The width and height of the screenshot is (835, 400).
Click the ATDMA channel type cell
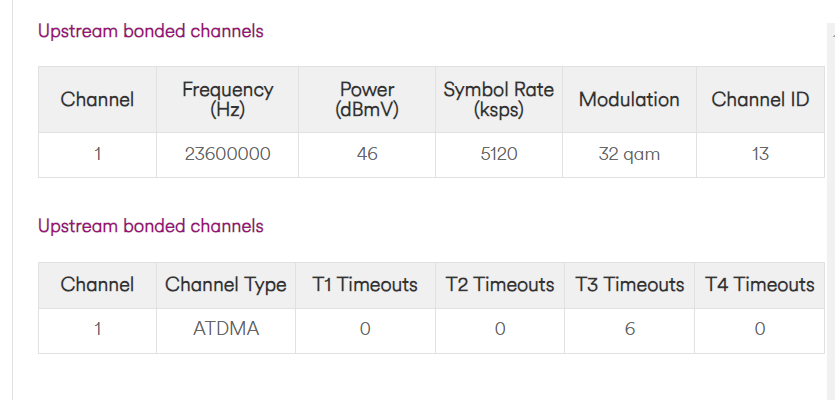226,329
